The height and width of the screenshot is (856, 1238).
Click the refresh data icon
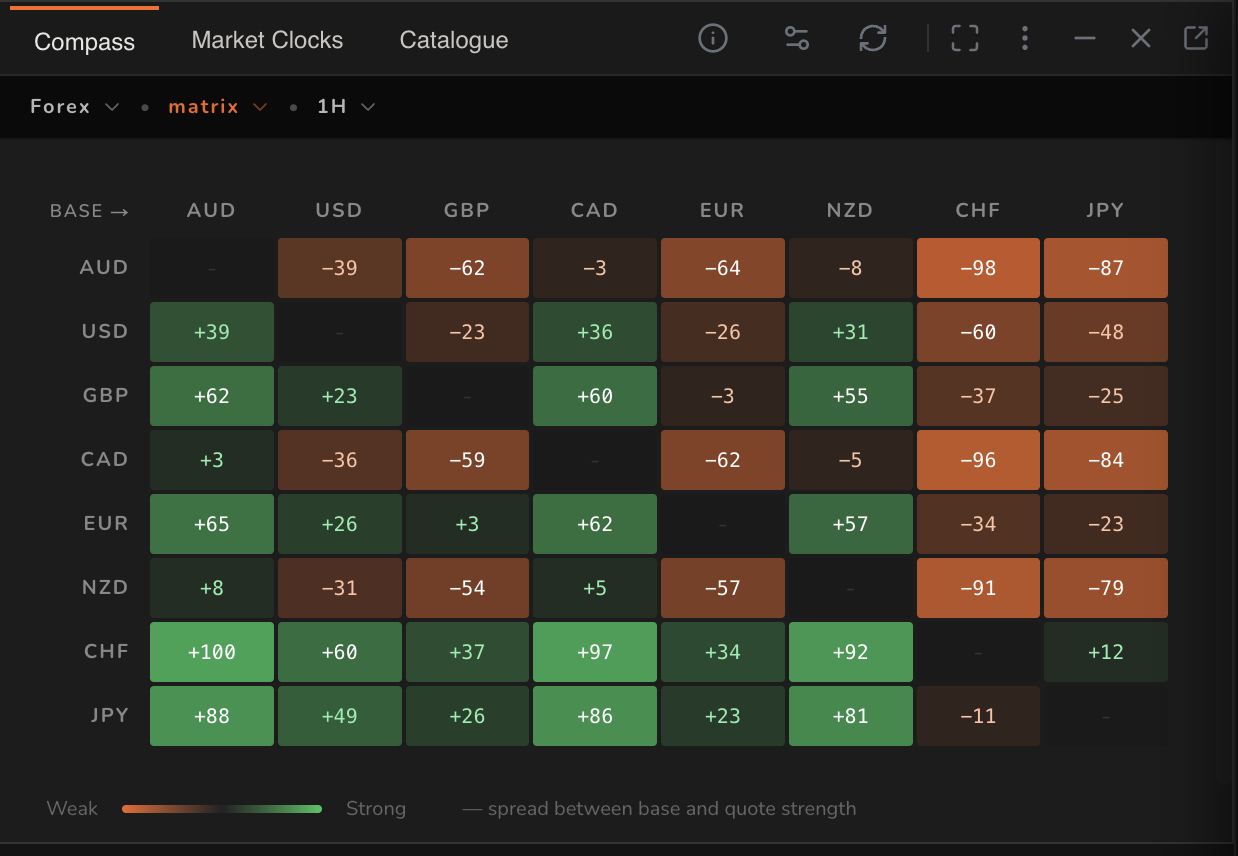[x=873, y=39]
